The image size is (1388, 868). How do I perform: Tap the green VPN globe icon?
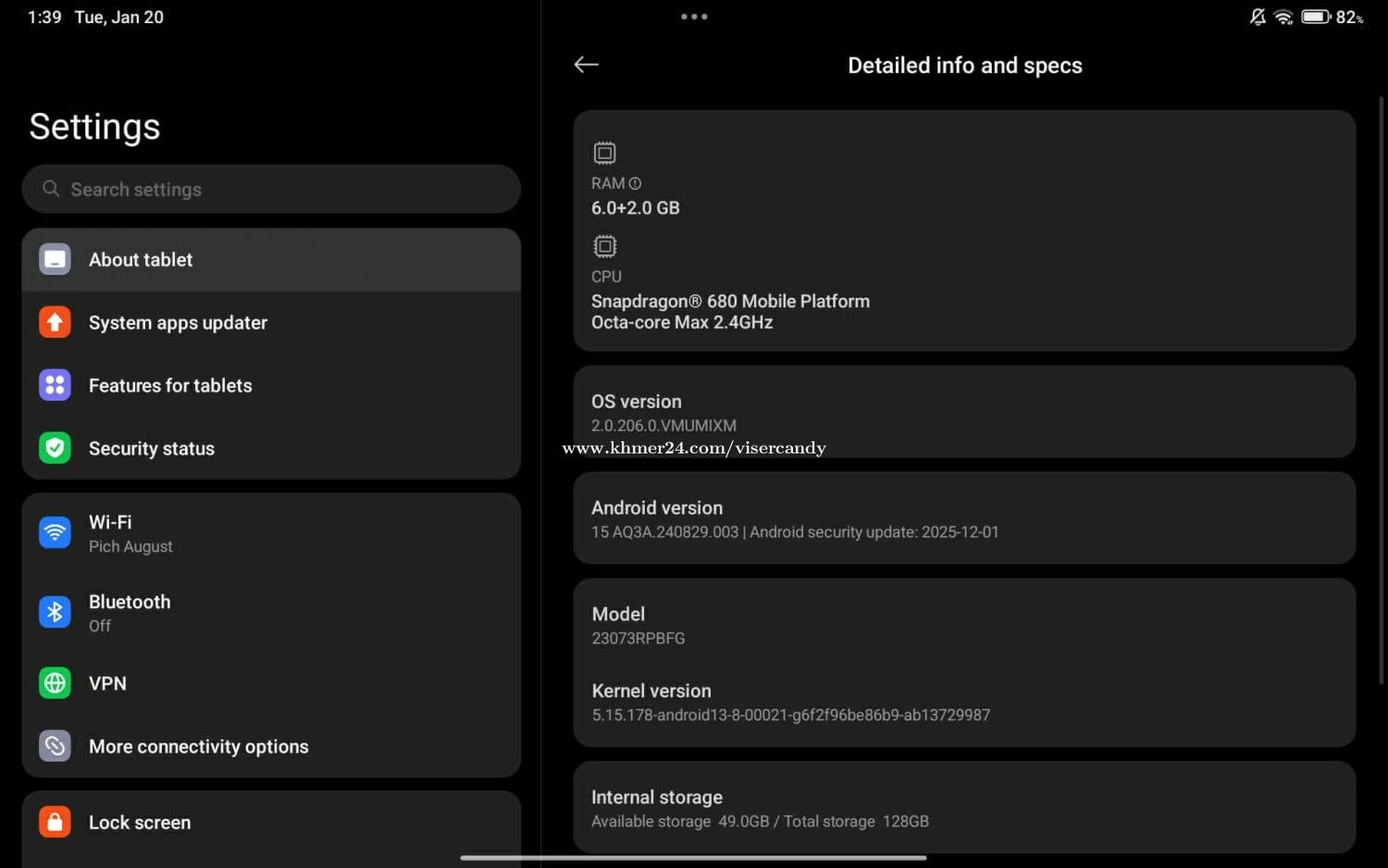pyautogui.click(x=55, y=683)
